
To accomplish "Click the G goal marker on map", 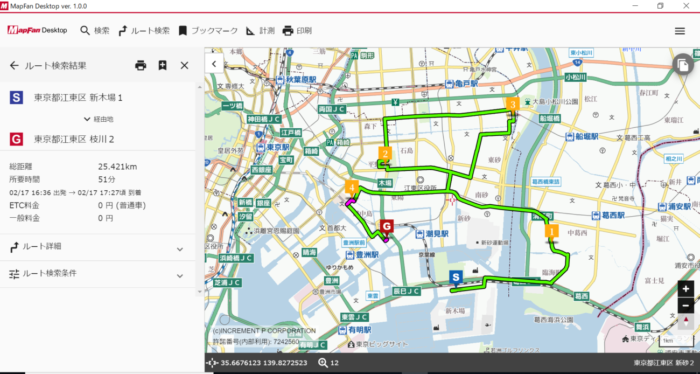I will 387,226.
